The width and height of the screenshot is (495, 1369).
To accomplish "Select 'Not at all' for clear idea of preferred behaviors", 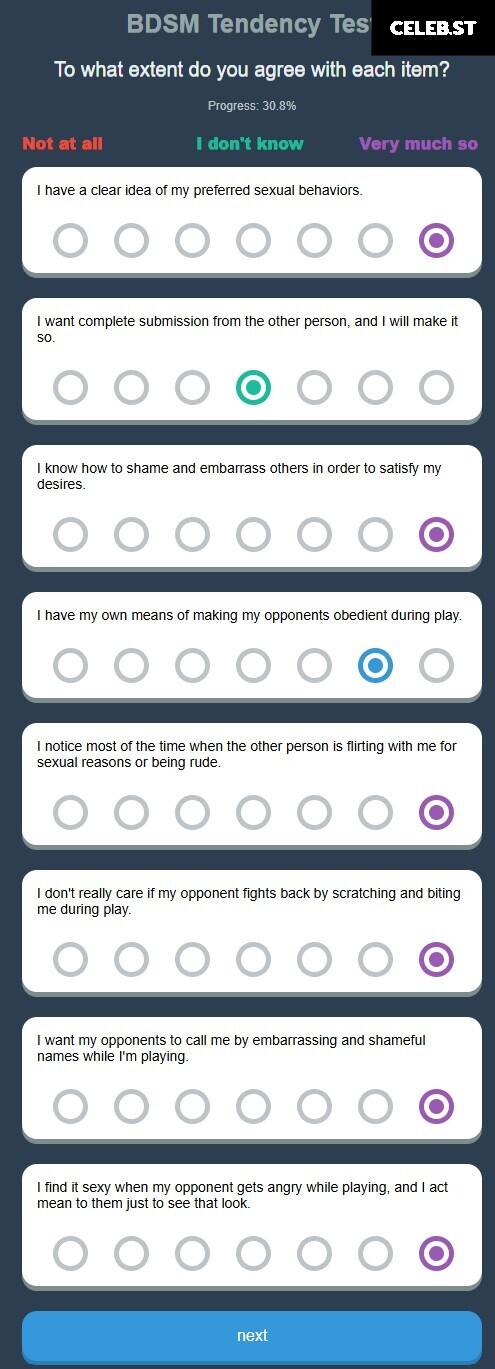I will pyautogui.click(x=70, y=241).
